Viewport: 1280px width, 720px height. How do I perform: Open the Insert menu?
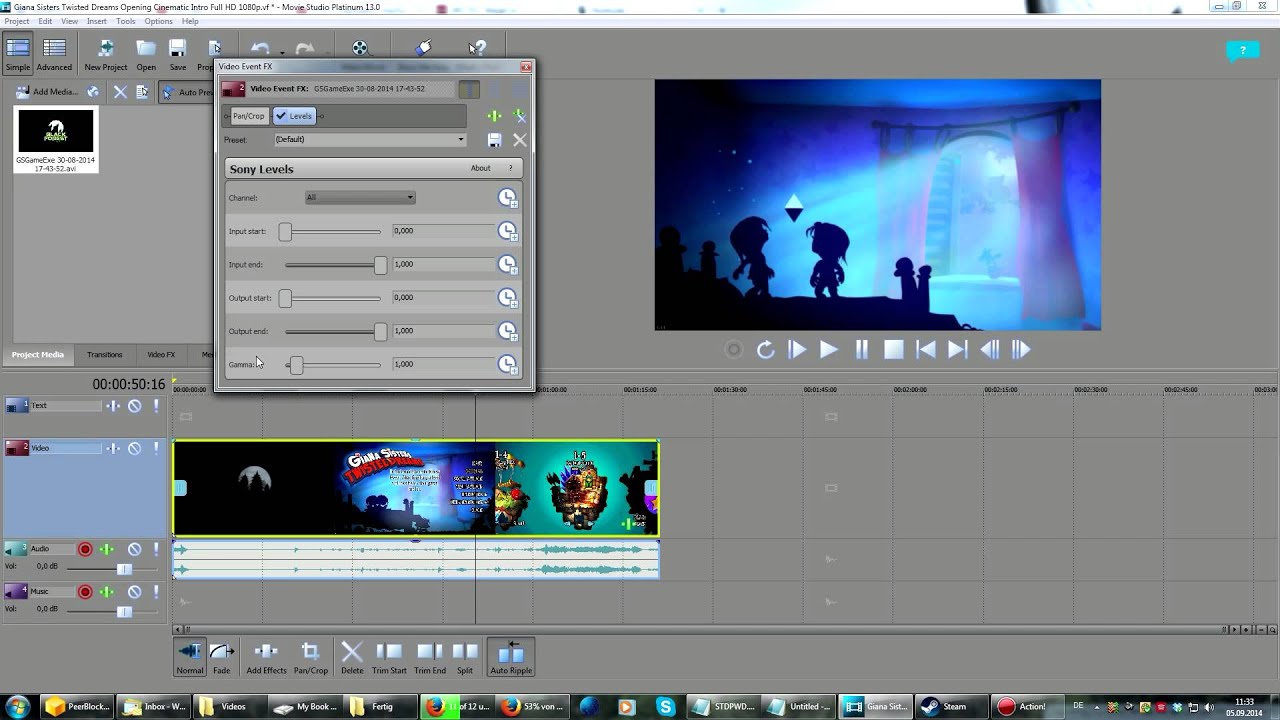[x=97, y=21]
